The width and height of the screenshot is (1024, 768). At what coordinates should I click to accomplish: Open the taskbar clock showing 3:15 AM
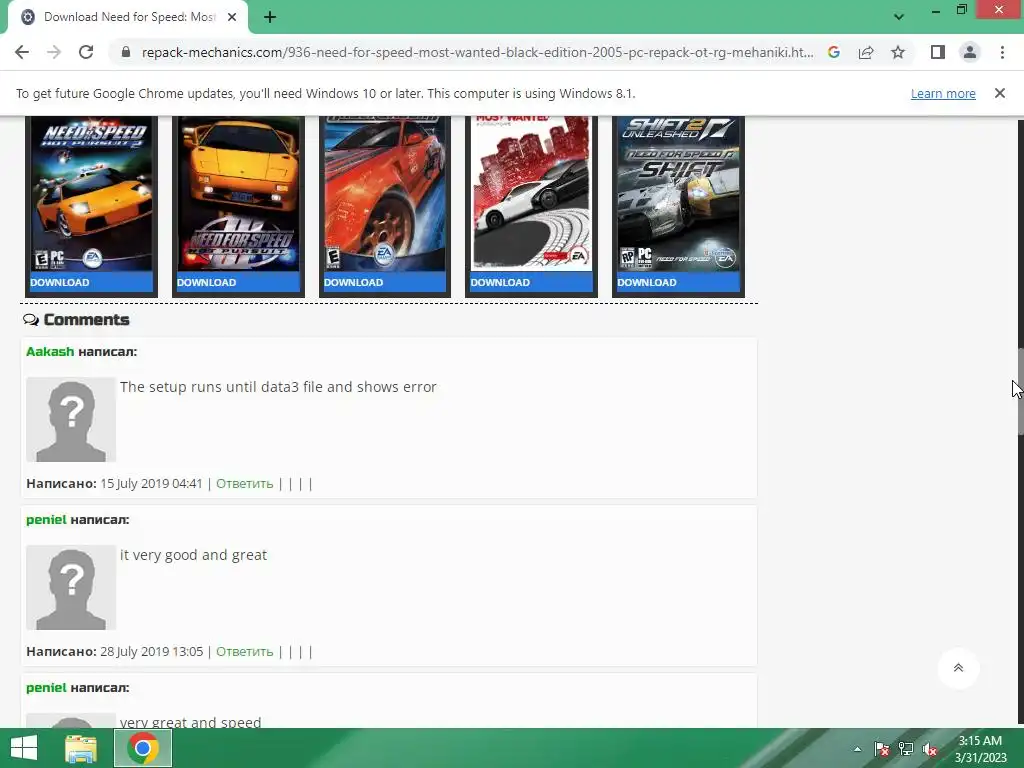pos(980,749)
